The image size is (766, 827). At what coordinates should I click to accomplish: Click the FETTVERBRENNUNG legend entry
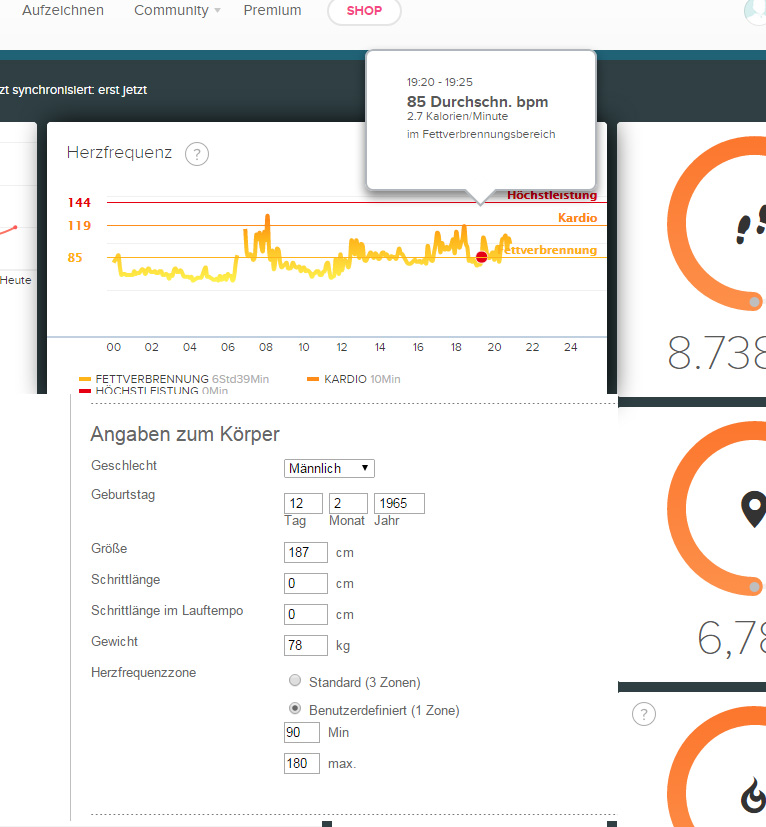coord(174,379)
